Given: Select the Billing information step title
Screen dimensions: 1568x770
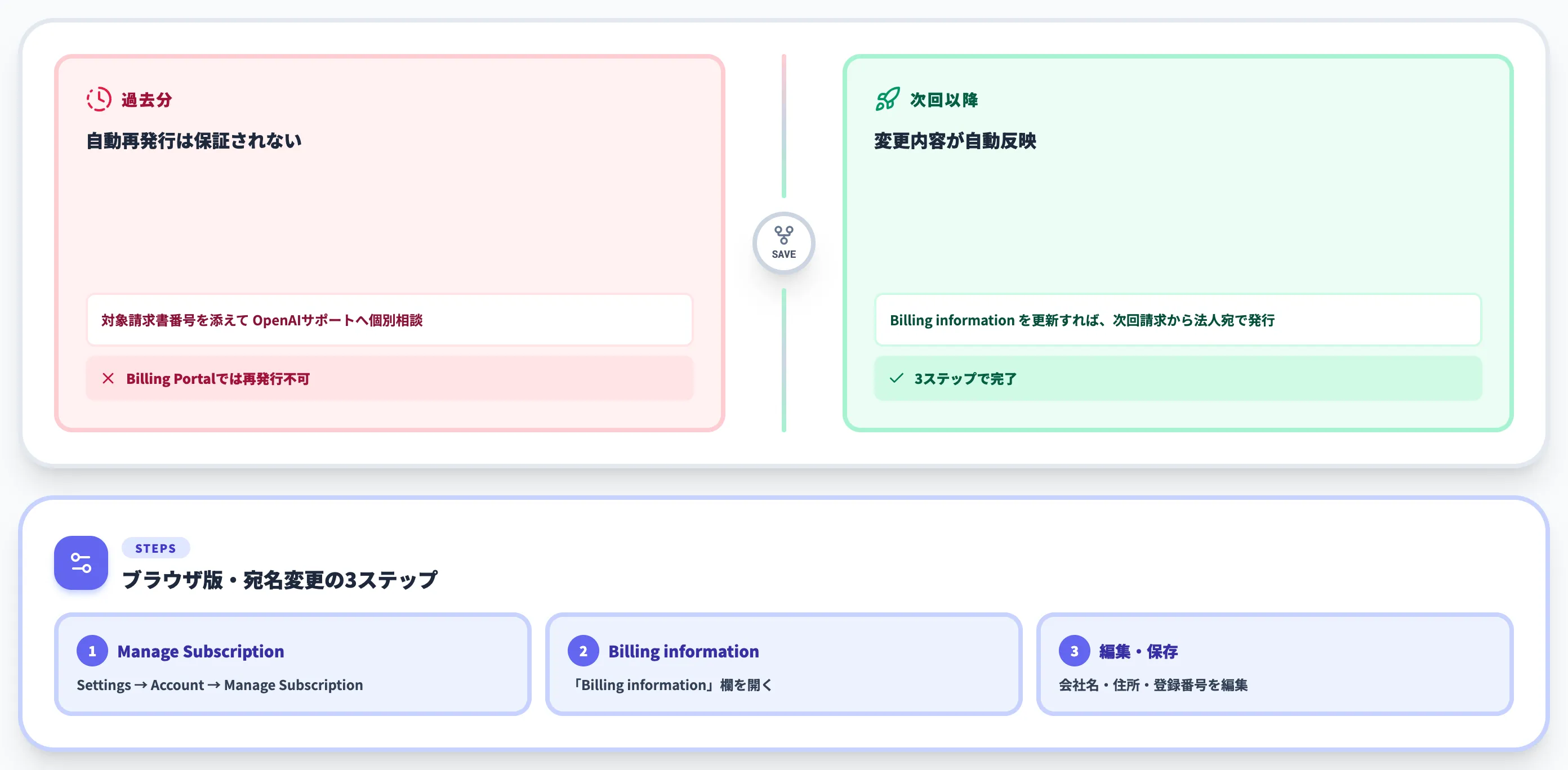Looking at the screenshot, I should coord(684,651).
